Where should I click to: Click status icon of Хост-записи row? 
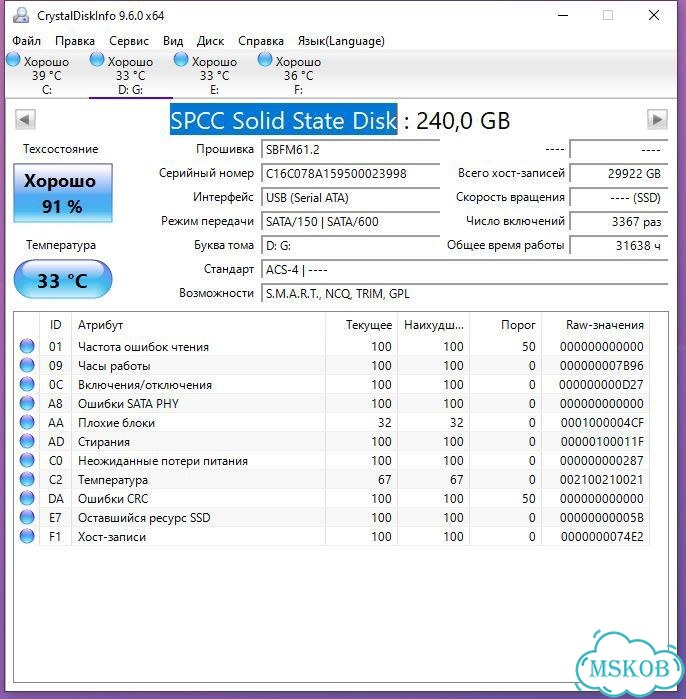[x=27, y=536]
